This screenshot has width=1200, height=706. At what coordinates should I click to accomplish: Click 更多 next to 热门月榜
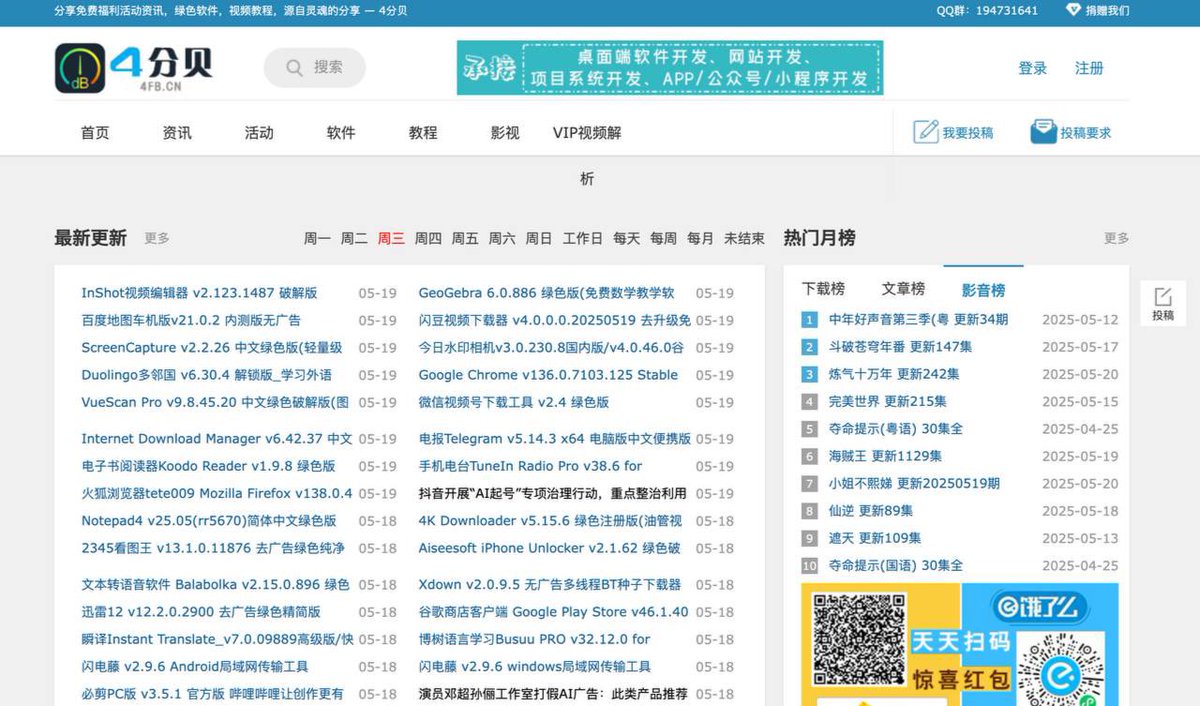[x=1117, y=238]
